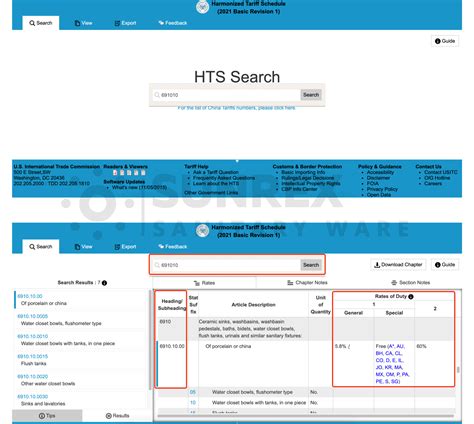This screenshot has width=474, height=424.
Task: Click the USITC seal logo on the HTS Search landing page
Action: [x=202, y=7]
